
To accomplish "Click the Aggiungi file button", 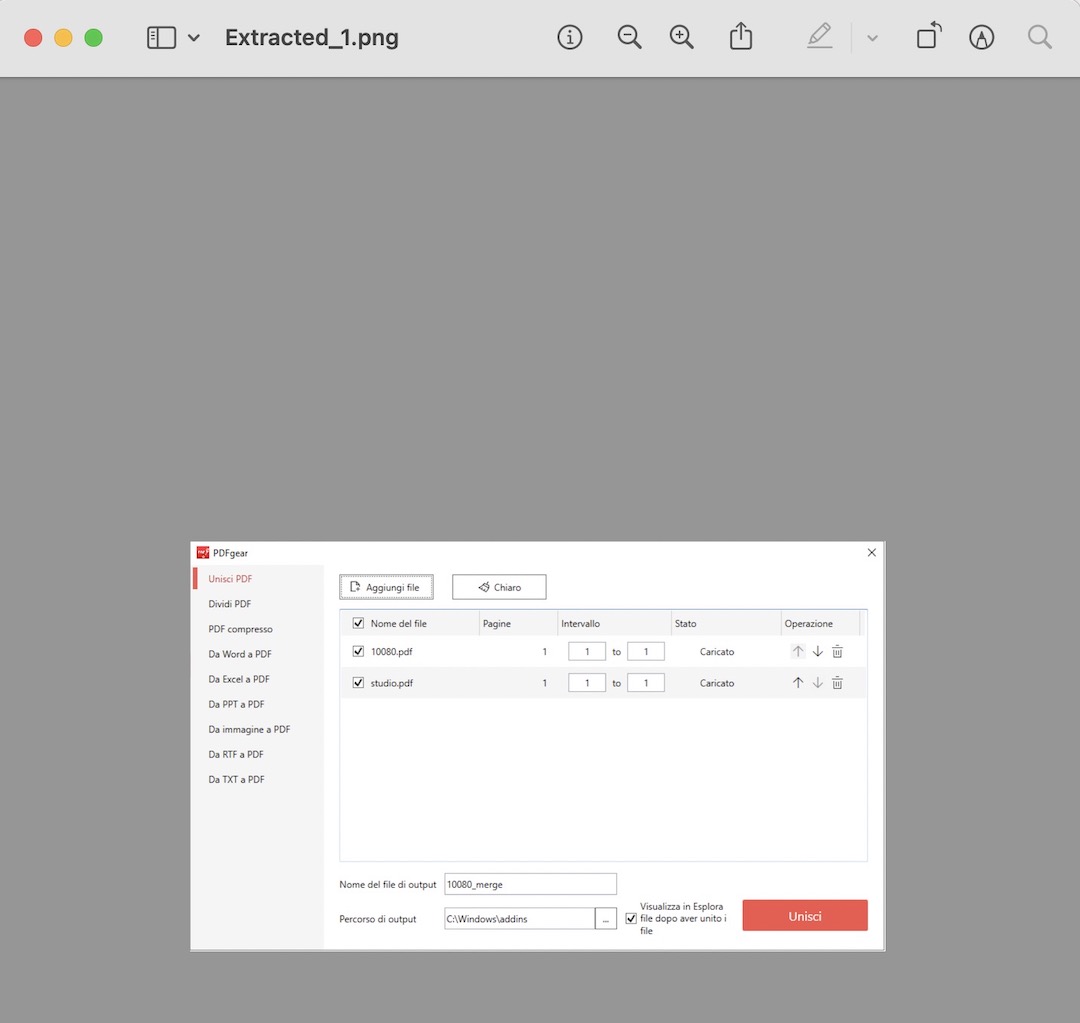I will pos(386,587).
